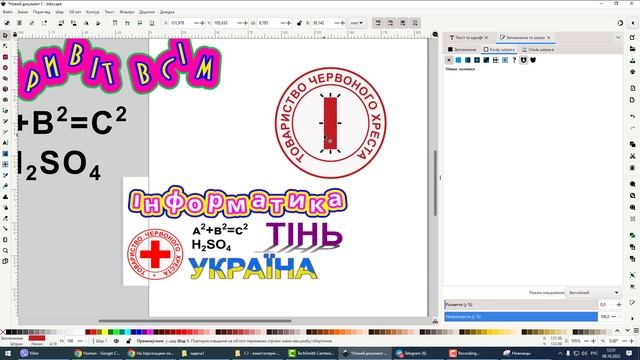Click the Cut scissors icon
The width and height of the screenshot is (640, 360).
[632, 156]
